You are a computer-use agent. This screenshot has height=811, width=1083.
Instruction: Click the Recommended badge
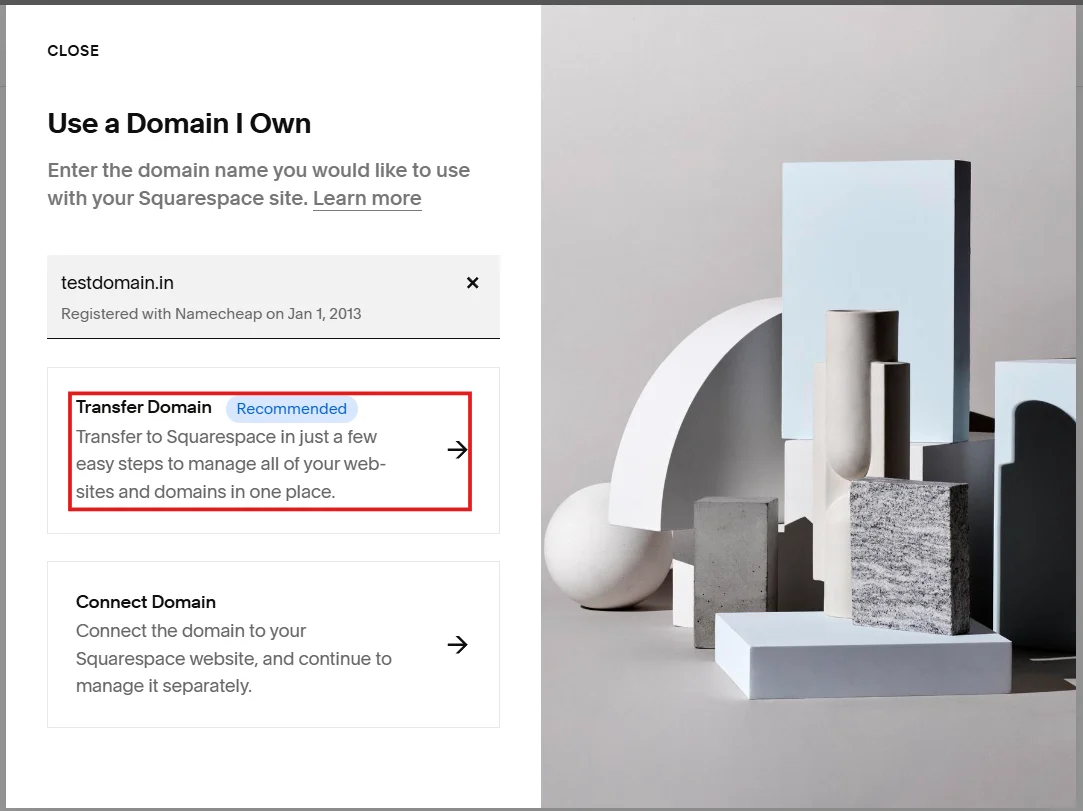291,408
